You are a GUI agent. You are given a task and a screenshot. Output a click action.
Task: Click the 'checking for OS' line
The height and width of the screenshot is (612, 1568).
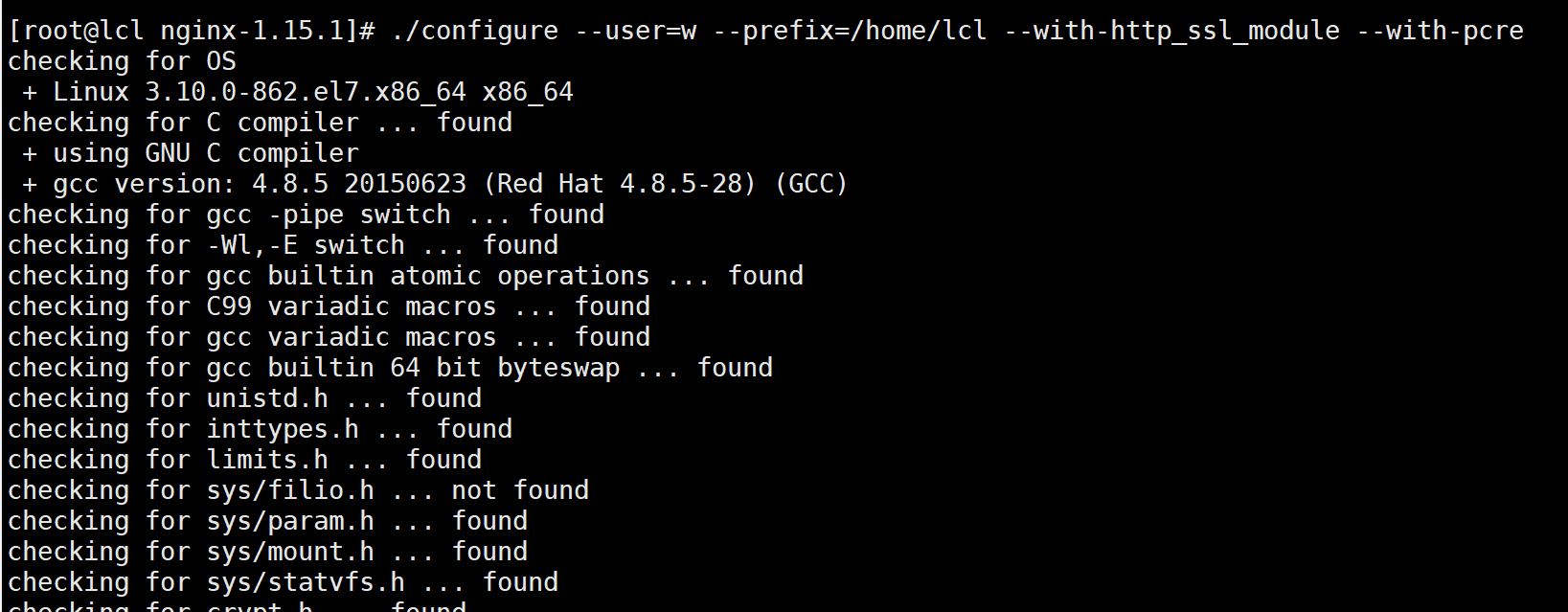(x=123, y=62)
